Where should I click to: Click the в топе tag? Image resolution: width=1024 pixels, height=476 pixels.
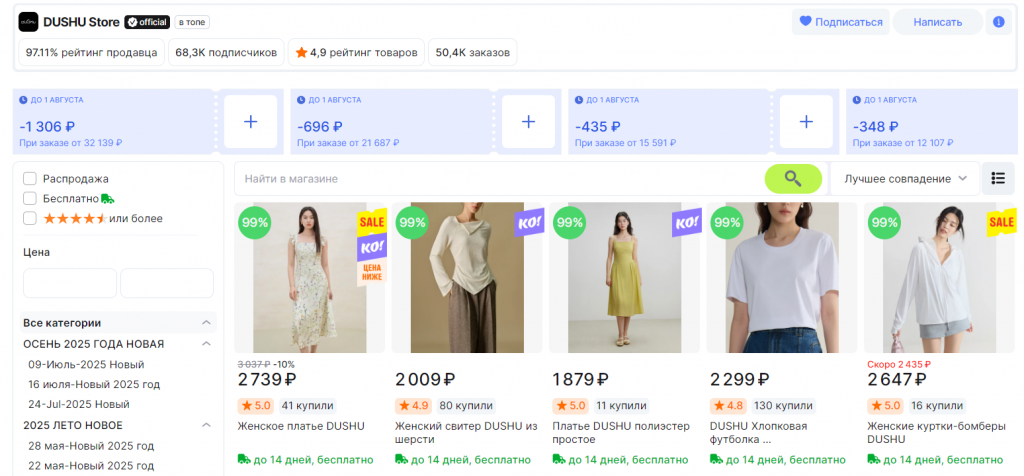[x=192, y=22]
